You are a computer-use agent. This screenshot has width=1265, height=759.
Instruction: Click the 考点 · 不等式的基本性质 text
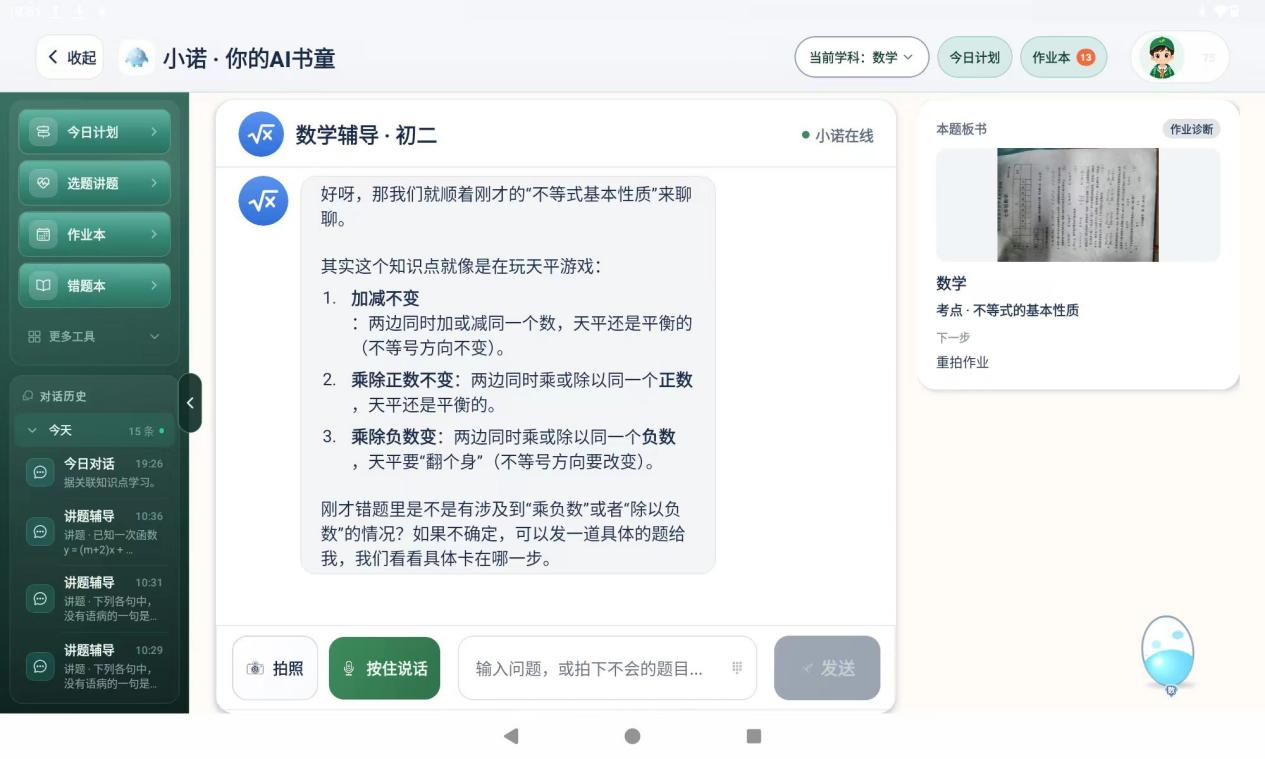click(1007, 310)
